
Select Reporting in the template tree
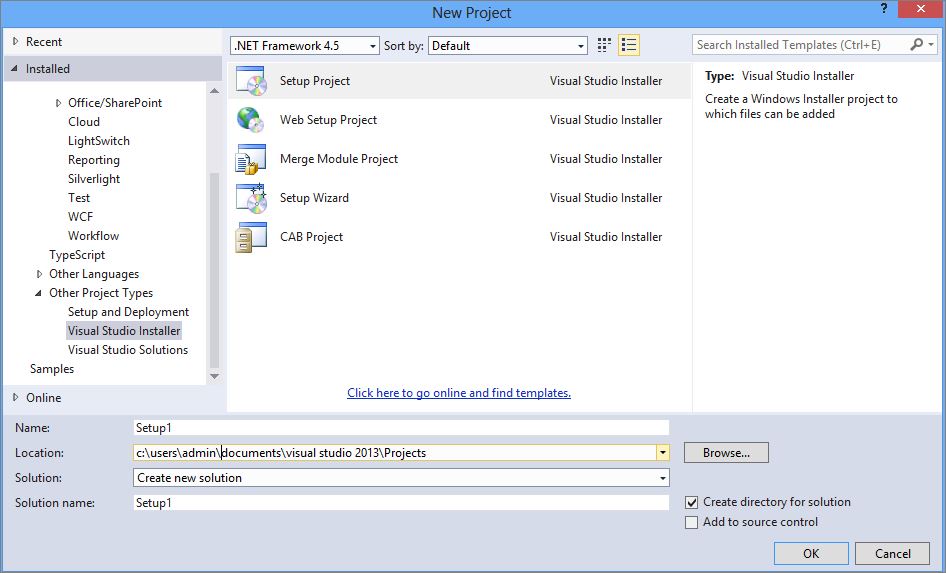pyautogui.click(x=94, y=160)
